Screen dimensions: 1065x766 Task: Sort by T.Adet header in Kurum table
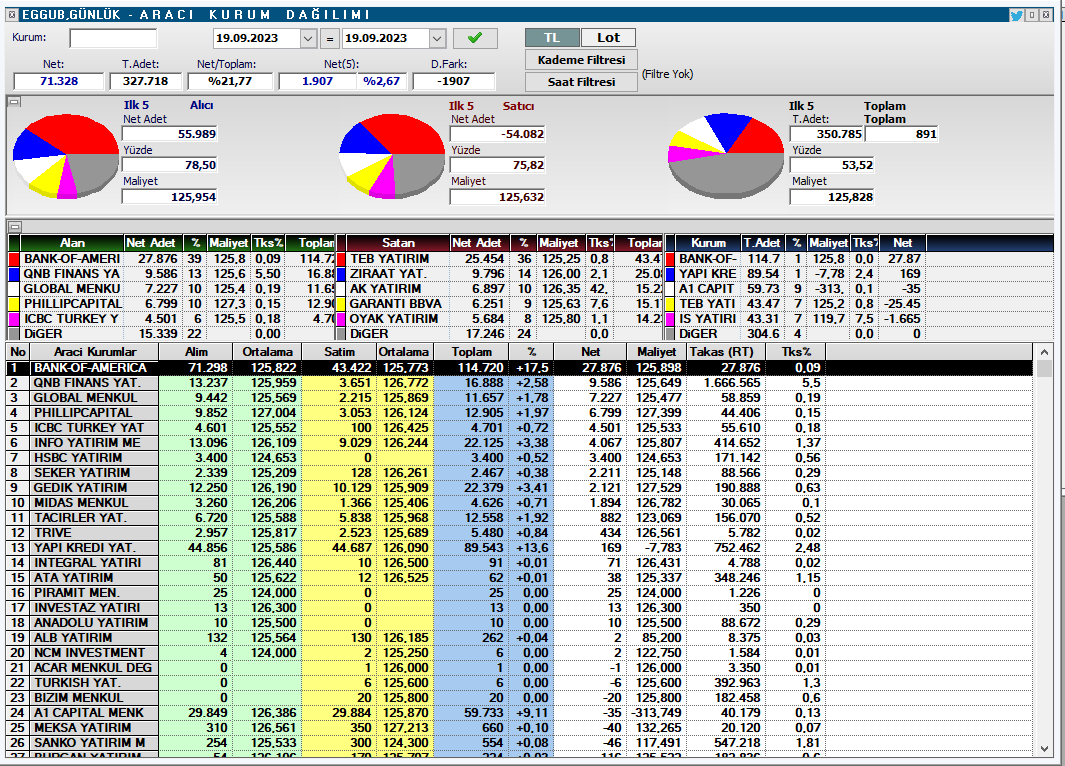pyautogui.click(x=762, y=242)
